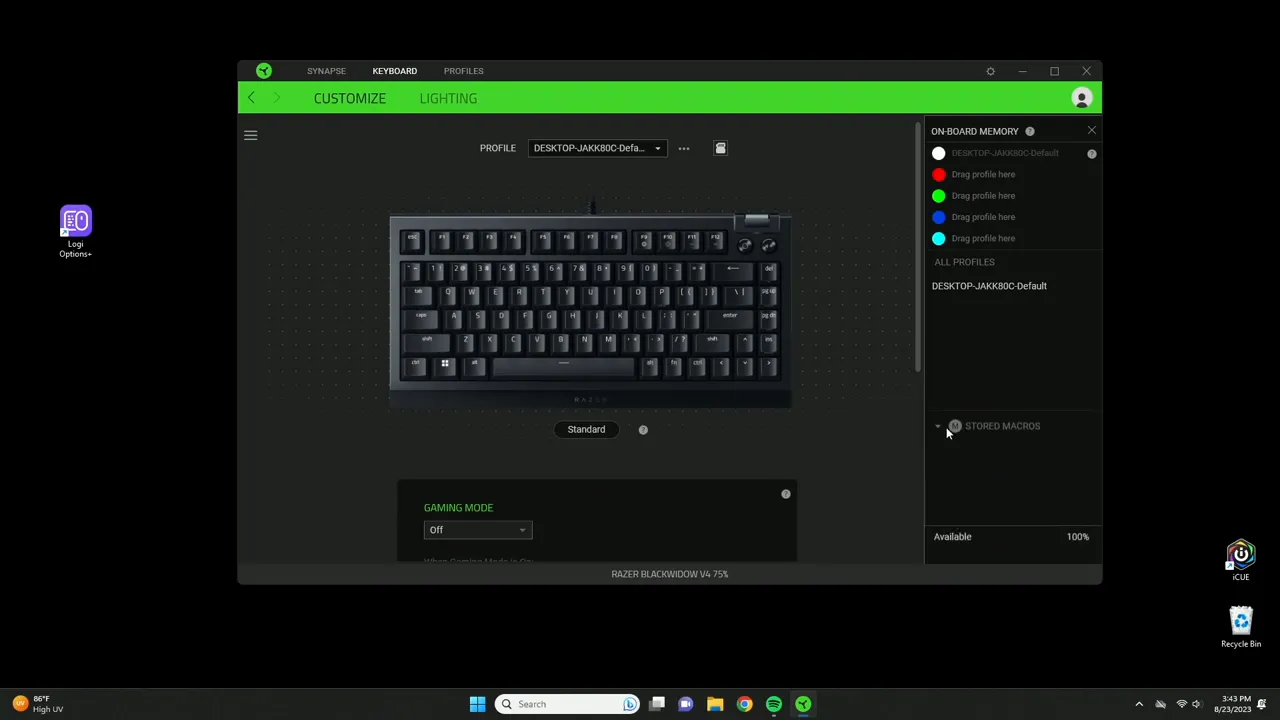This screenshot has height=720, width=1280.
Task: Open File Explorer from taskbar
Action: (715, 704)
